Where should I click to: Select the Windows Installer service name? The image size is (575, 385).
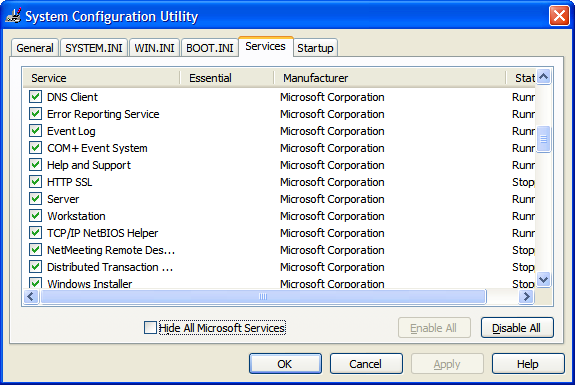coord(89,283)
